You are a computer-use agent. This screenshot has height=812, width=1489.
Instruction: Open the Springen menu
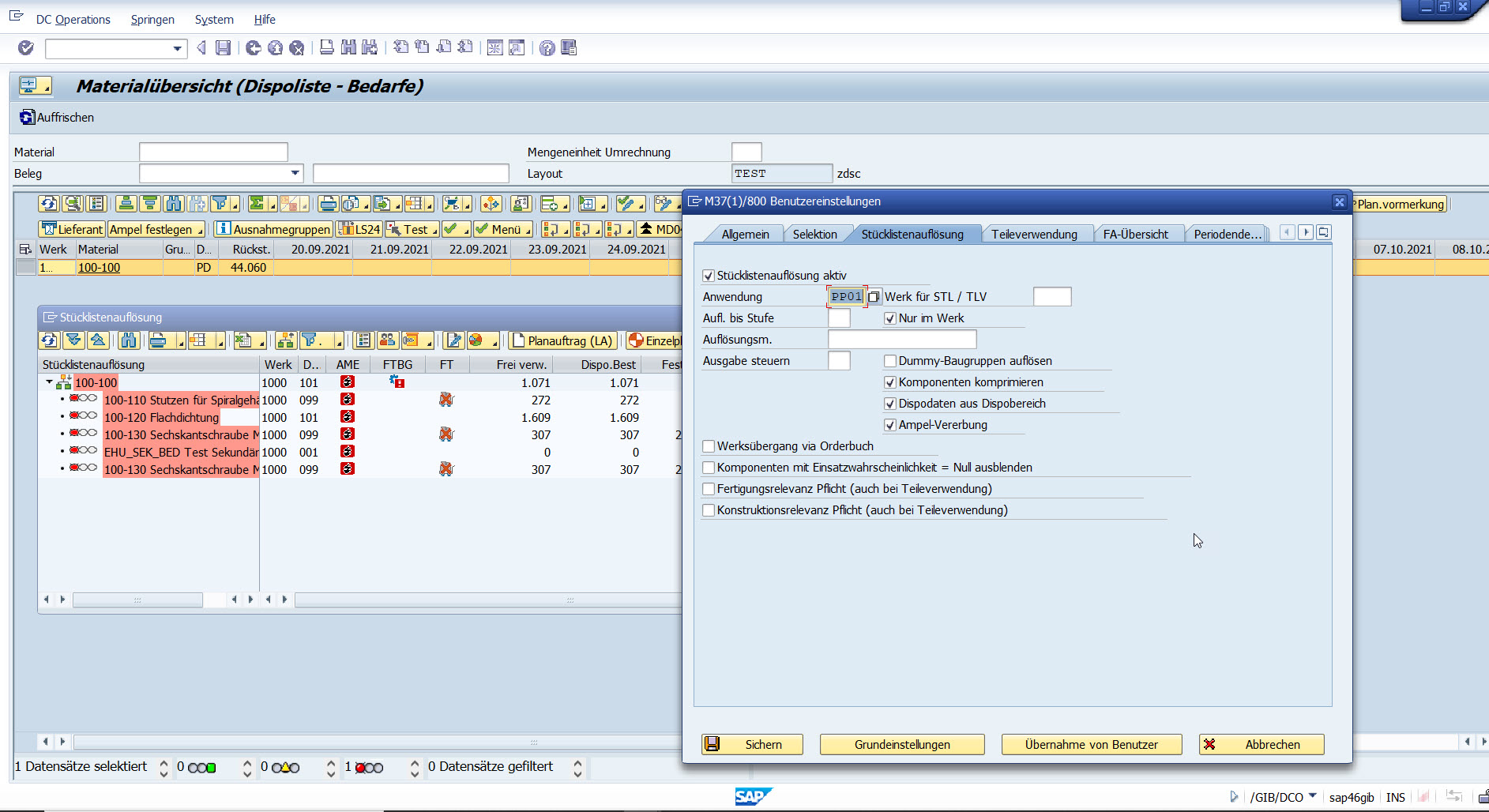click(152, 20)
